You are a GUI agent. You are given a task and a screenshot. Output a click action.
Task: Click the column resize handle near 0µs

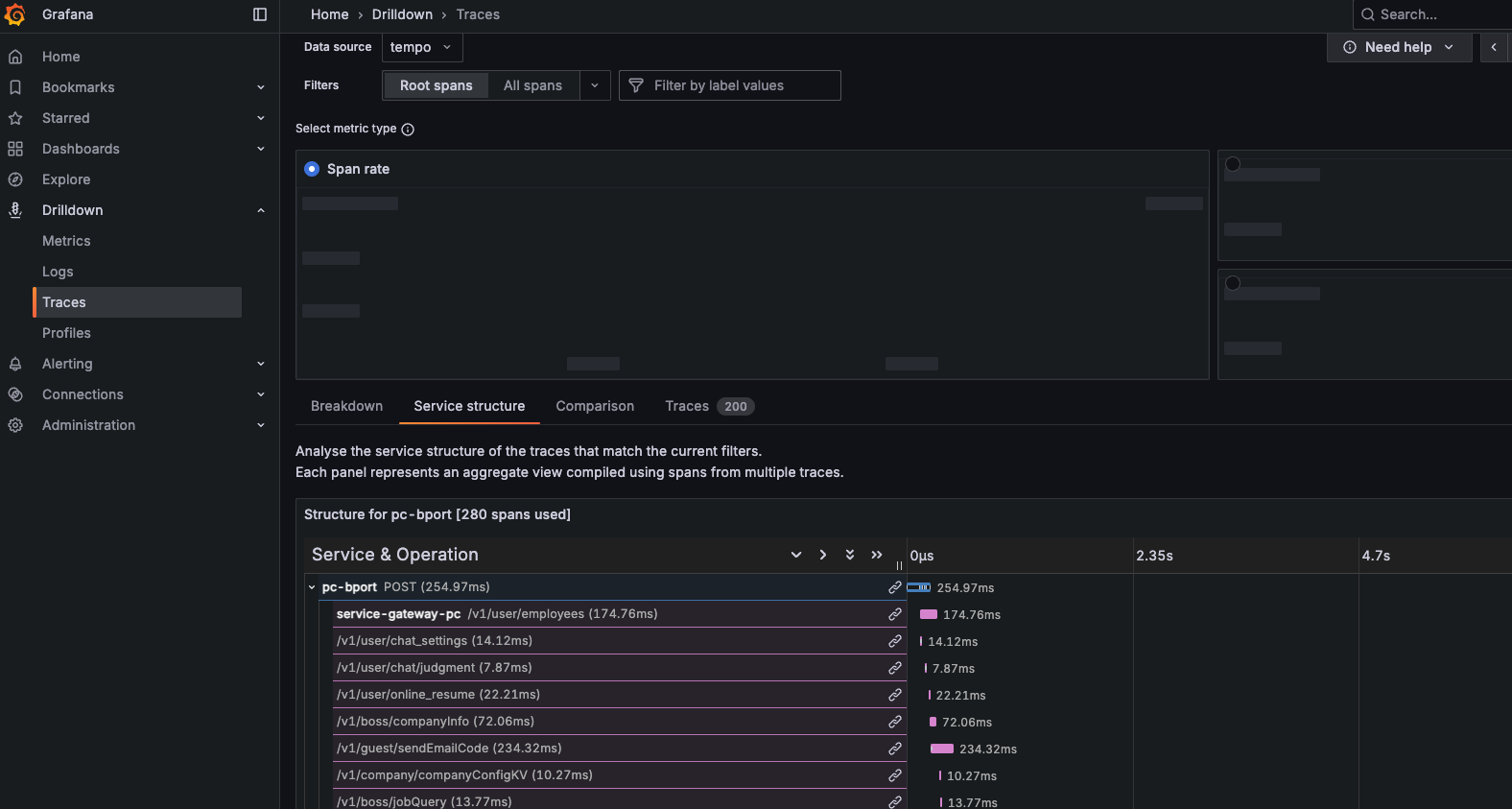899,565
